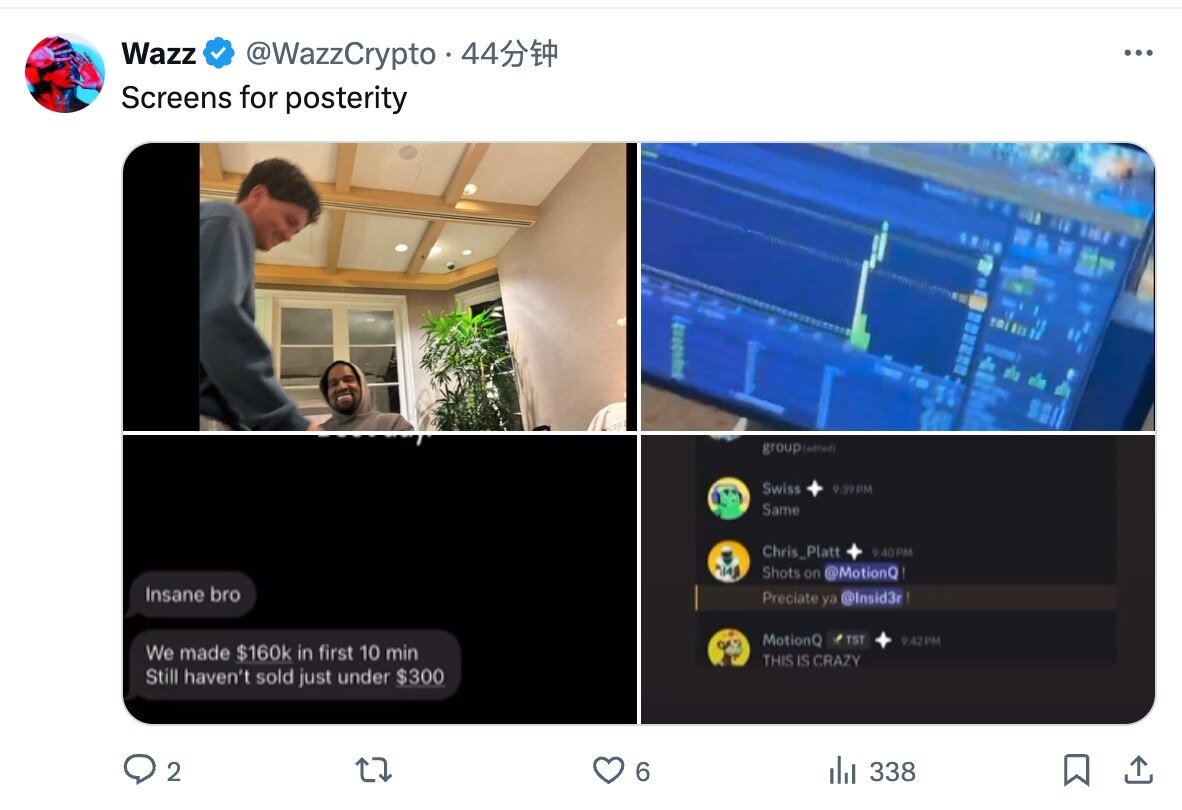This screenshot has width=1182, height=810.
Task: Bookmark this tweet
Action: pyautogui.click(x=1076, y=770)
